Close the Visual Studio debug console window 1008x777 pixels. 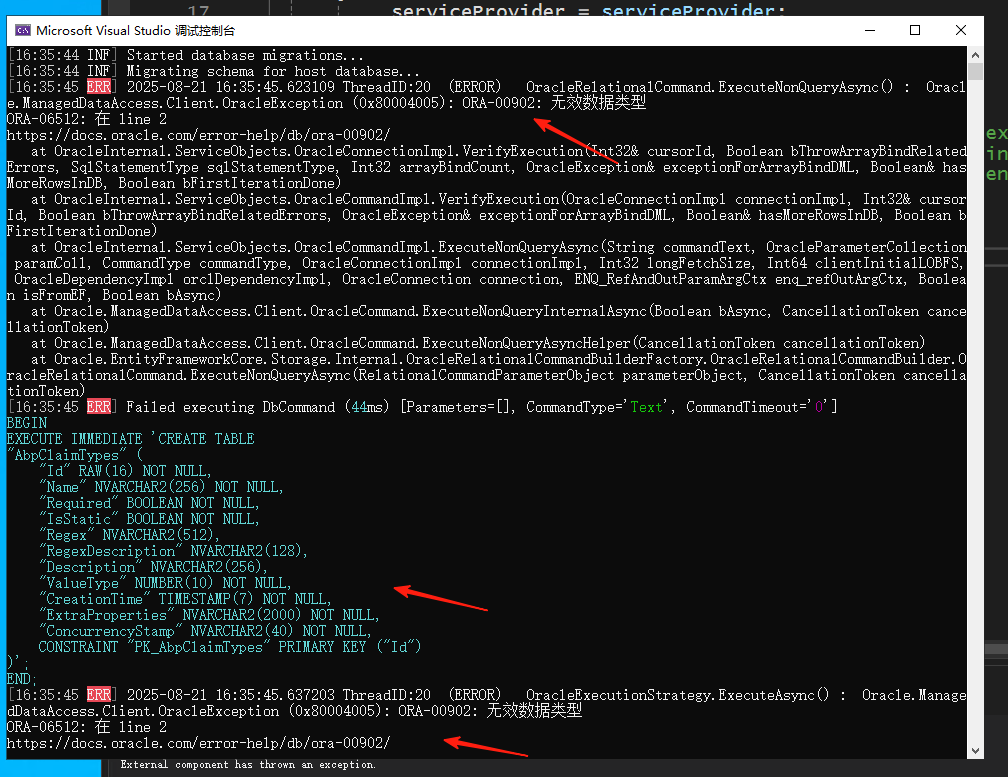point(960,30)
